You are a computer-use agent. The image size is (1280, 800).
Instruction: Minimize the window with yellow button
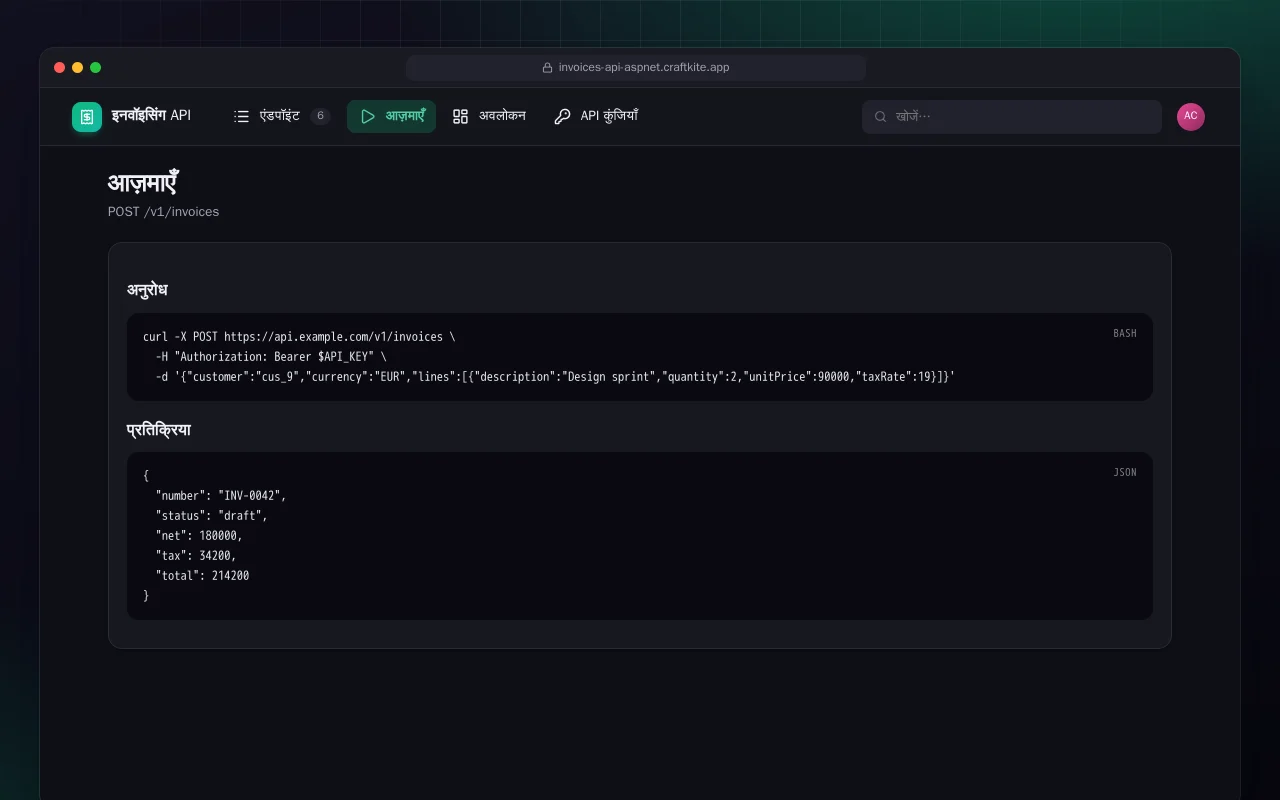(78, 68)
